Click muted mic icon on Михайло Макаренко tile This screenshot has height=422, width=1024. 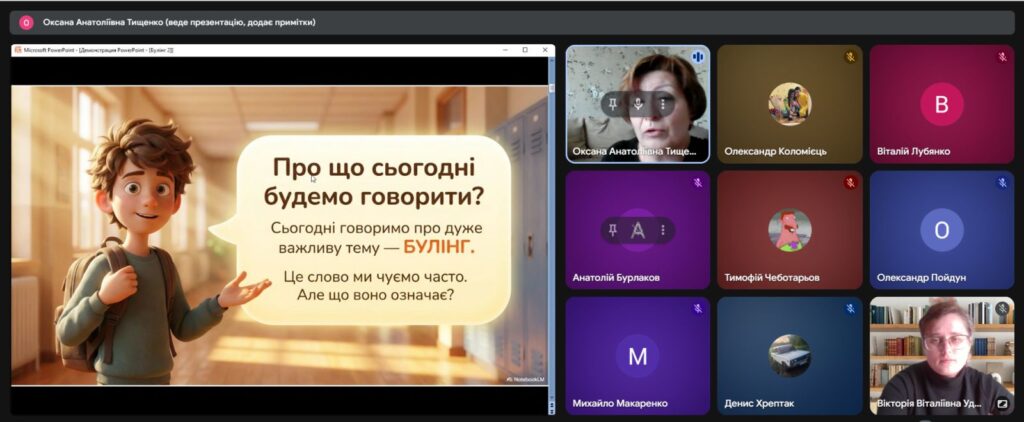[x=698, y=309]
